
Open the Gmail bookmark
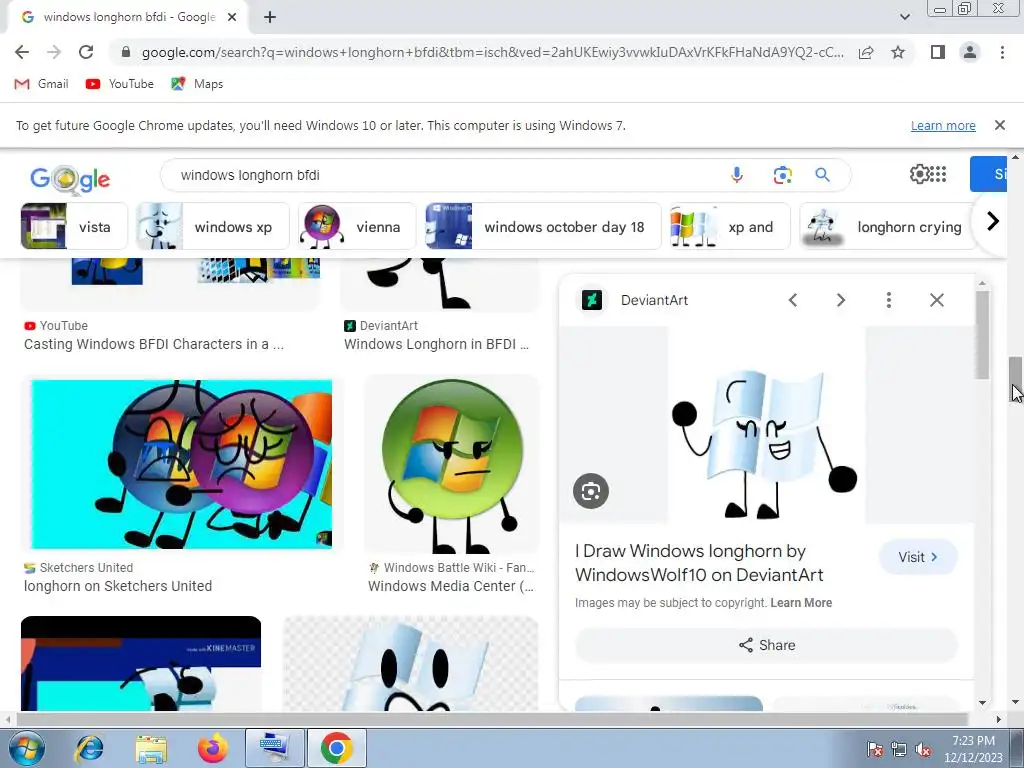(x=42, y=84)
